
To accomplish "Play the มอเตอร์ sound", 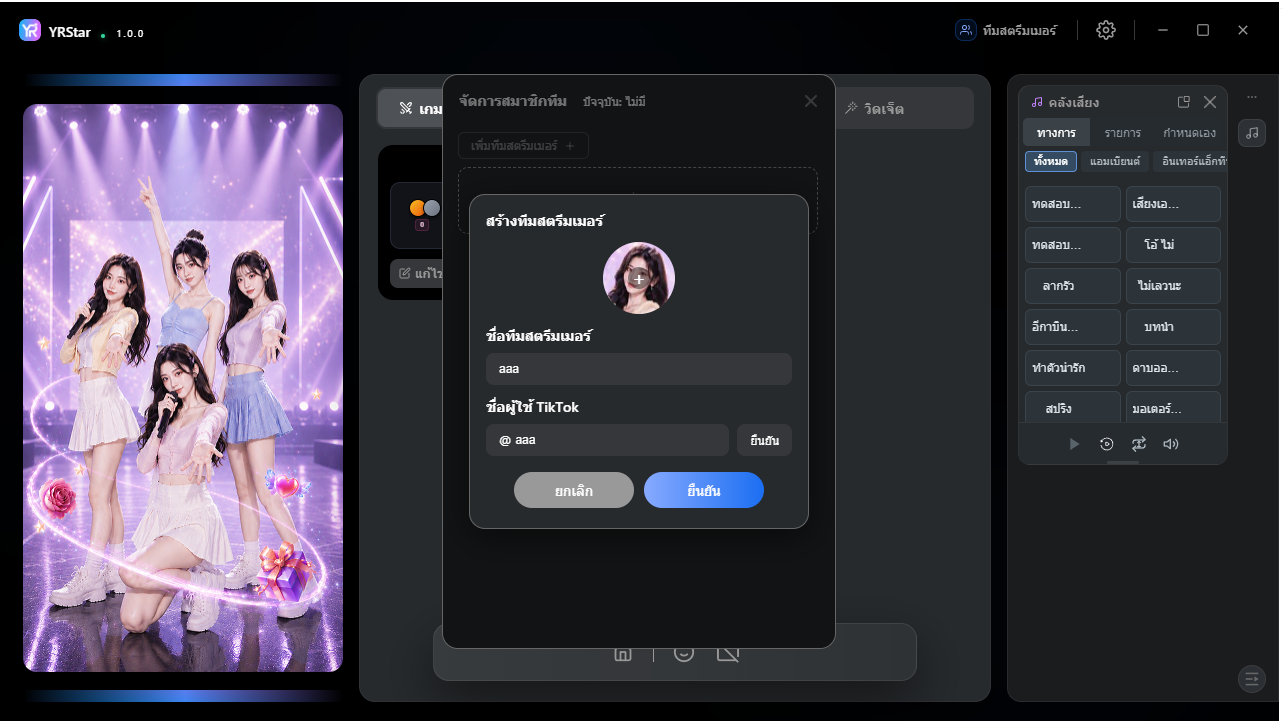I will (1173, 408).
